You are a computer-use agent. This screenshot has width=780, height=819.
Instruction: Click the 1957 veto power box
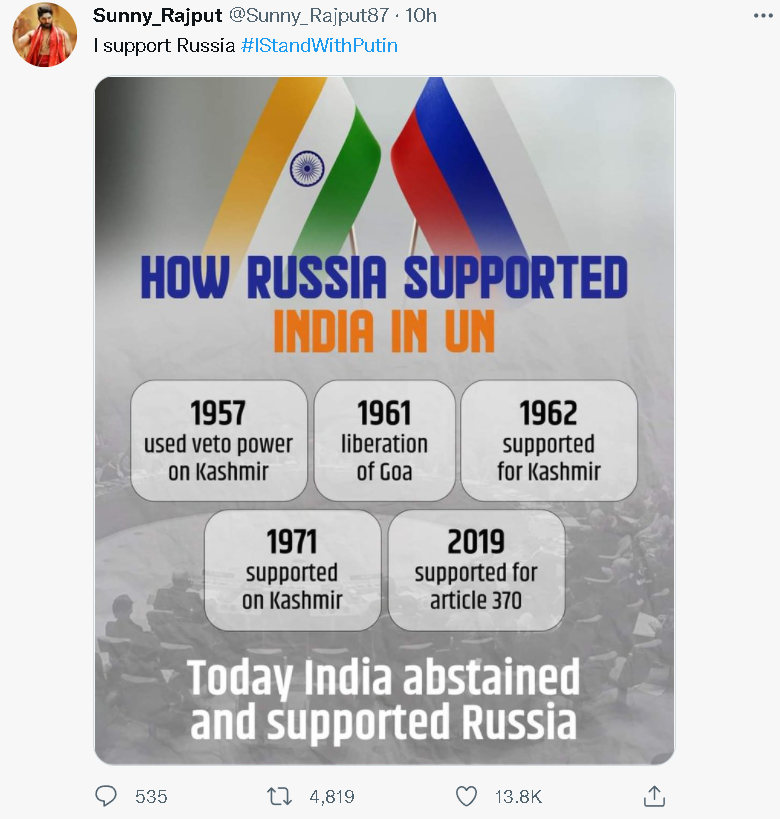219,441
